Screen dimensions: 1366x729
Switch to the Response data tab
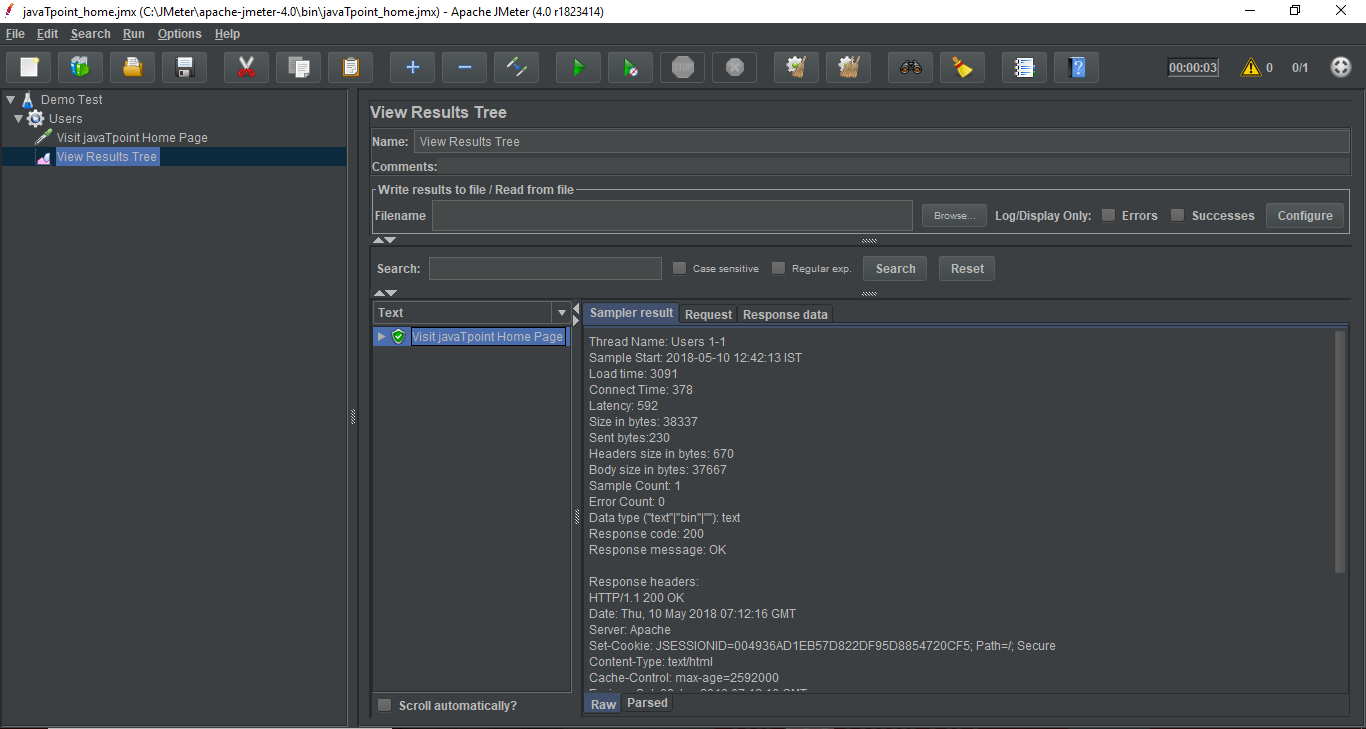(785, 314)
